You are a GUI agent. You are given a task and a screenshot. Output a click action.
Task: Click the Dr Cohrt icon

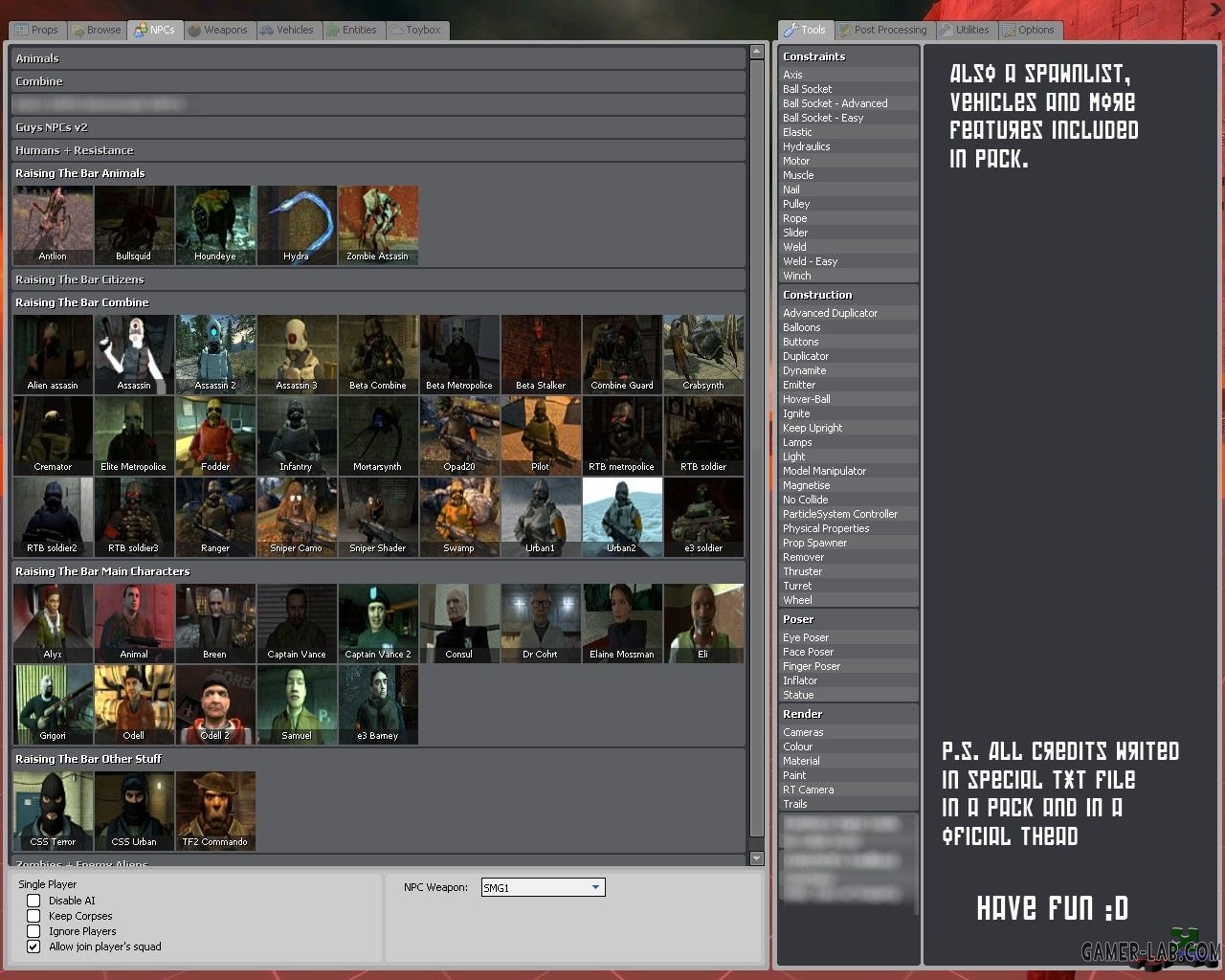coord(541,624)
